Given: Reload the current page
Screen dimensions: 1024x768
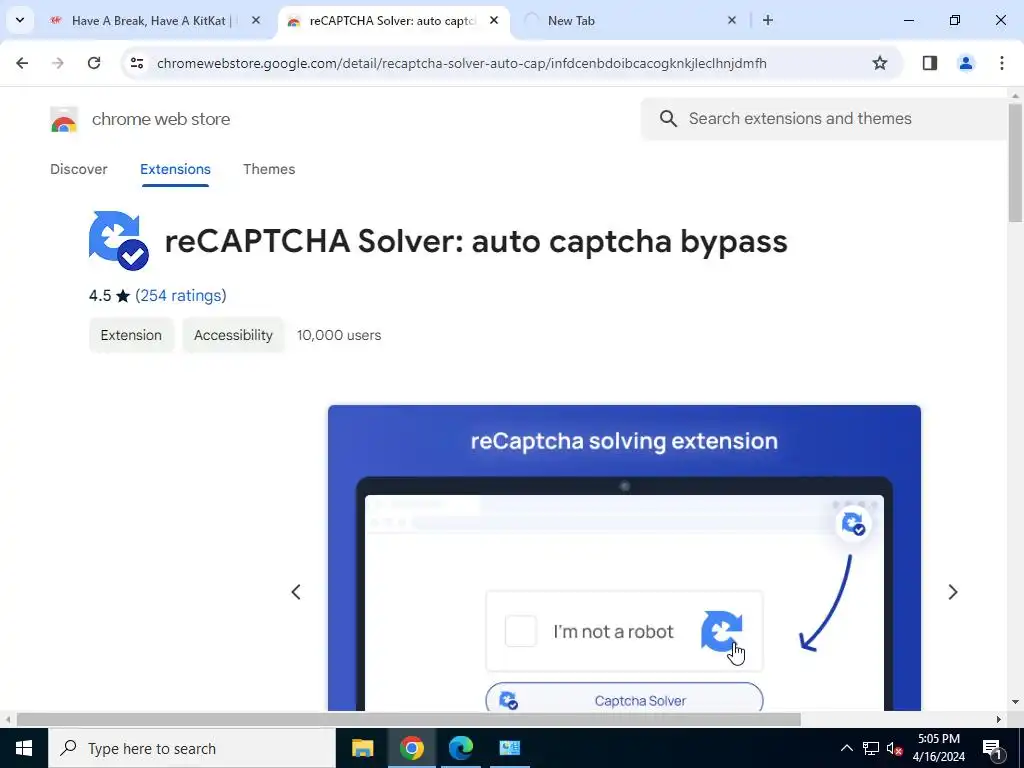Looking at the screenshot, I should (x=94, y=63).
